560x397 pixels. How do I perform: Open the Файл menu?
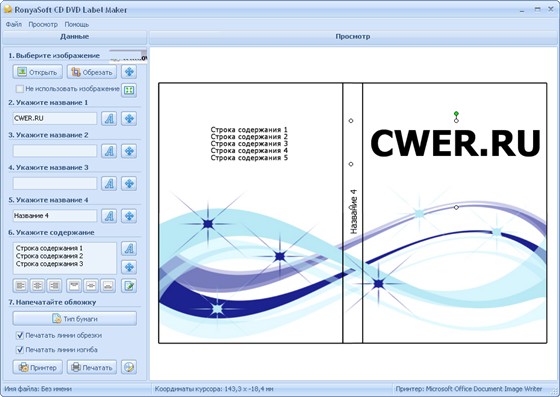tap(14, 24)
